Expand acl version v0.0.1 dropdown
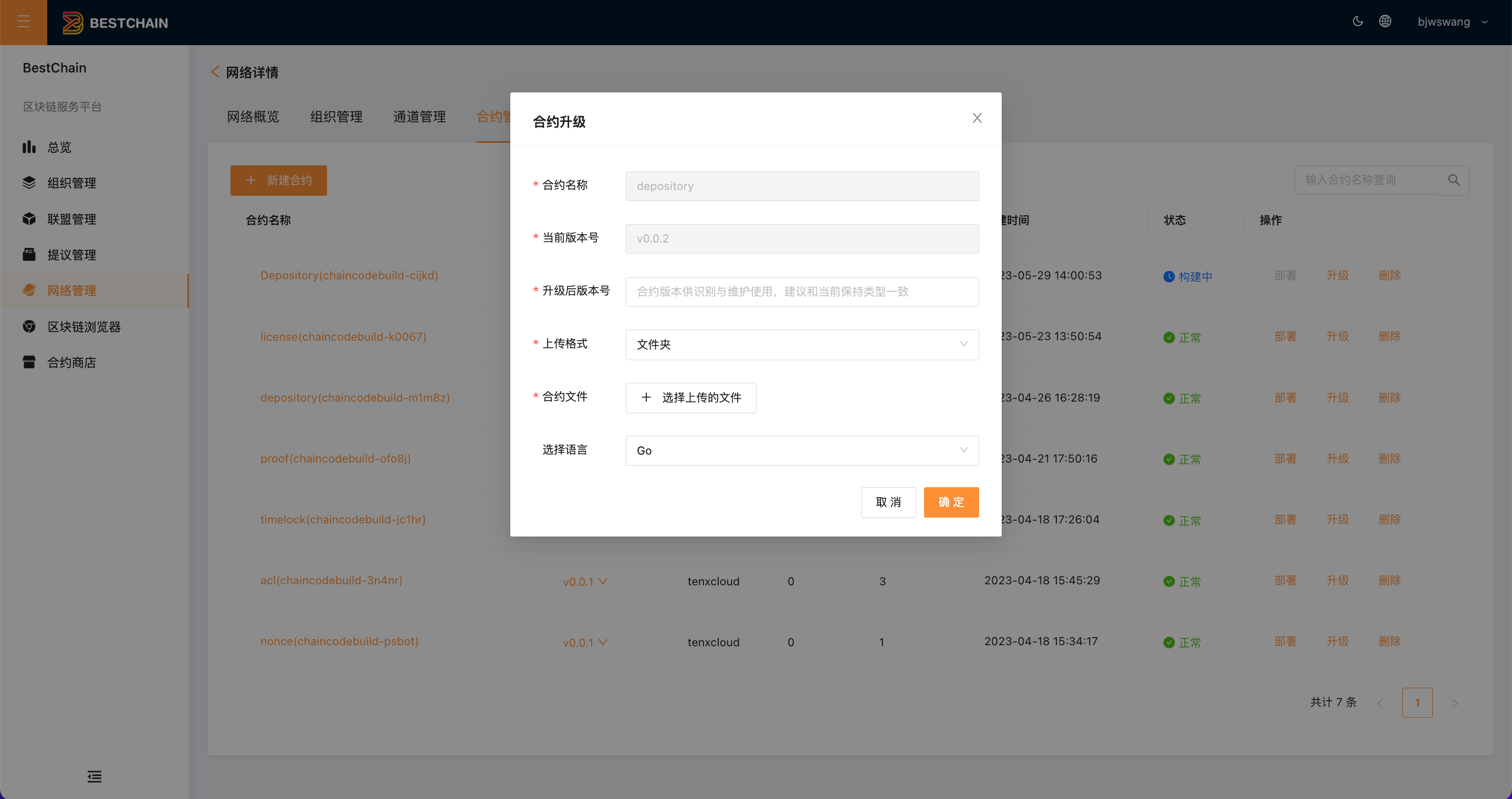The height and width of the screenshot is (799, 1512). 585,582
